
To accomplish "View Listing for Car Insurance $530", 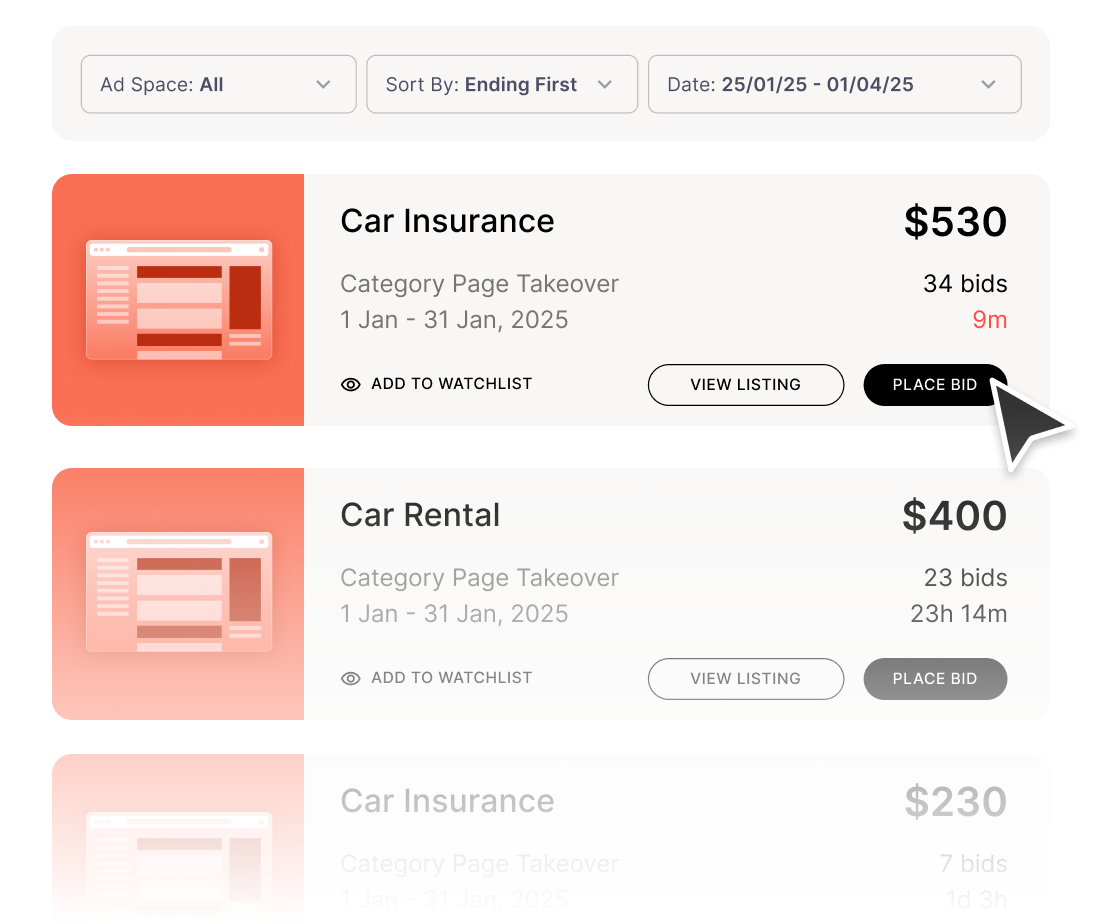I will click(x=745, y=385).
